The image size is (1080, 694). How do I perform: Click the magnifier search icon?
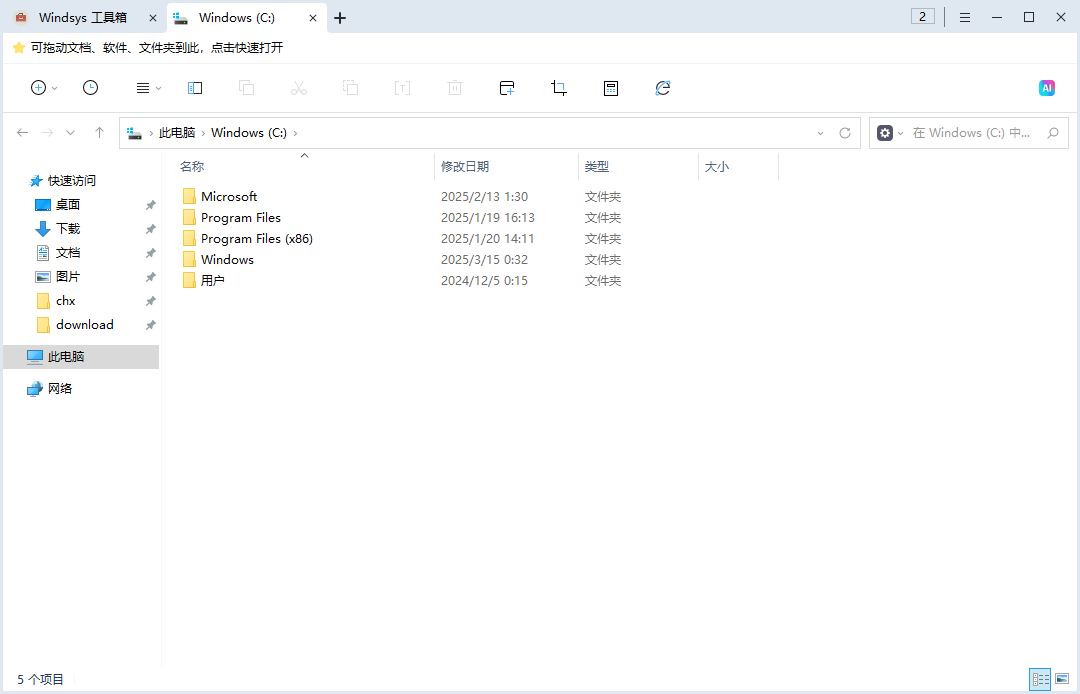pos(1052,133)
